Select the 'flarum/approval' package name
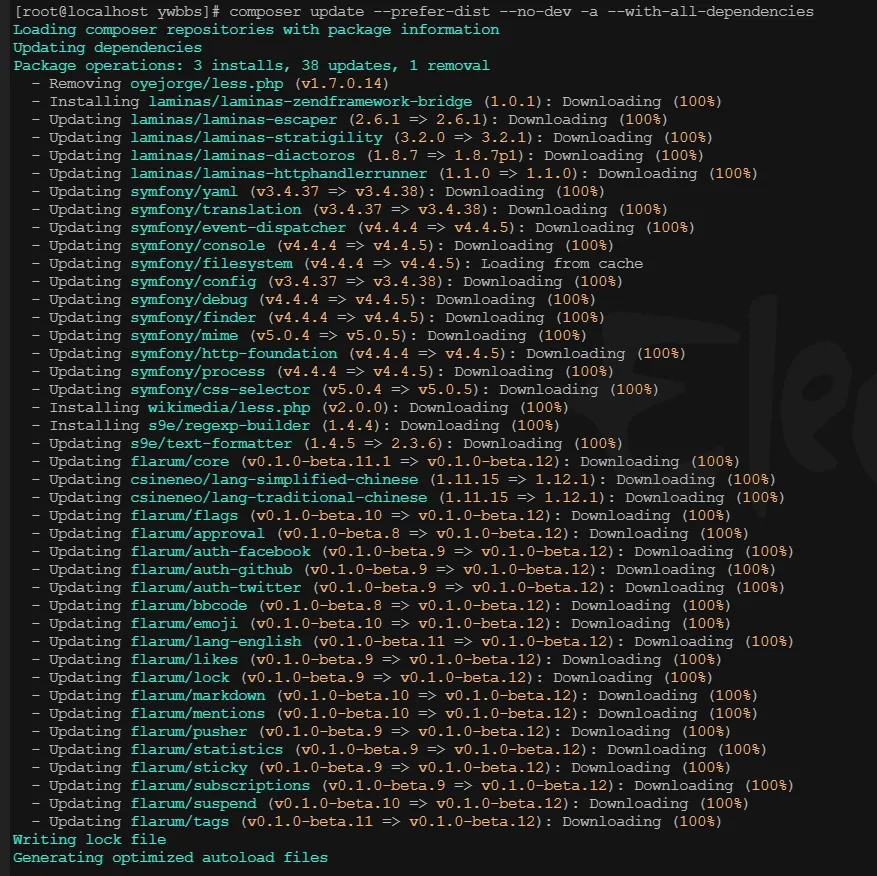 pos(198,533)
